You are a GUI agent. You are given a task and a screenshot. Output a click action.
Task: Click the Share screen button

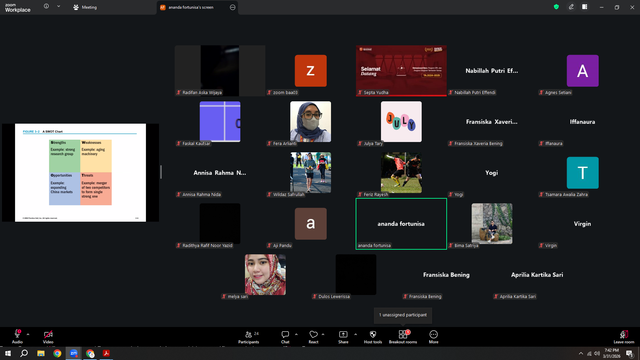pos(343,336)
